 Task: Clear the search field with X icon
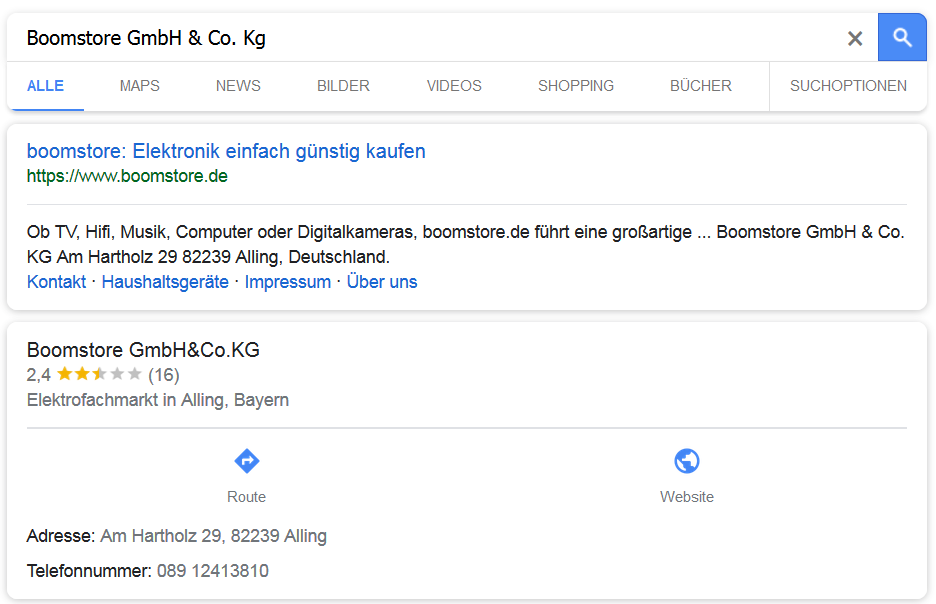tap(855, 39)
